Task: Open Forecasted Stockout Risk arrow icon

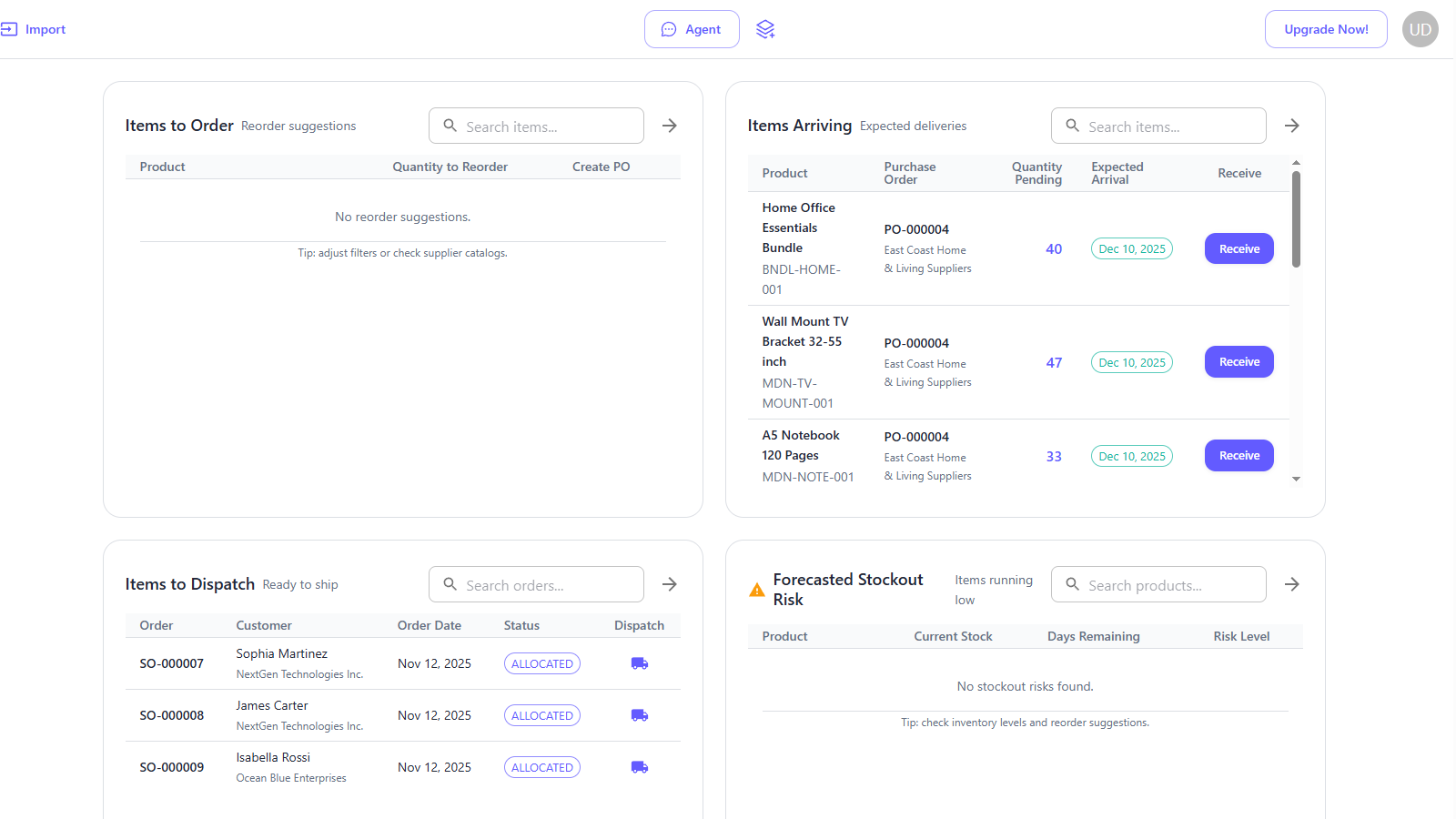Action: point(1292,584)
